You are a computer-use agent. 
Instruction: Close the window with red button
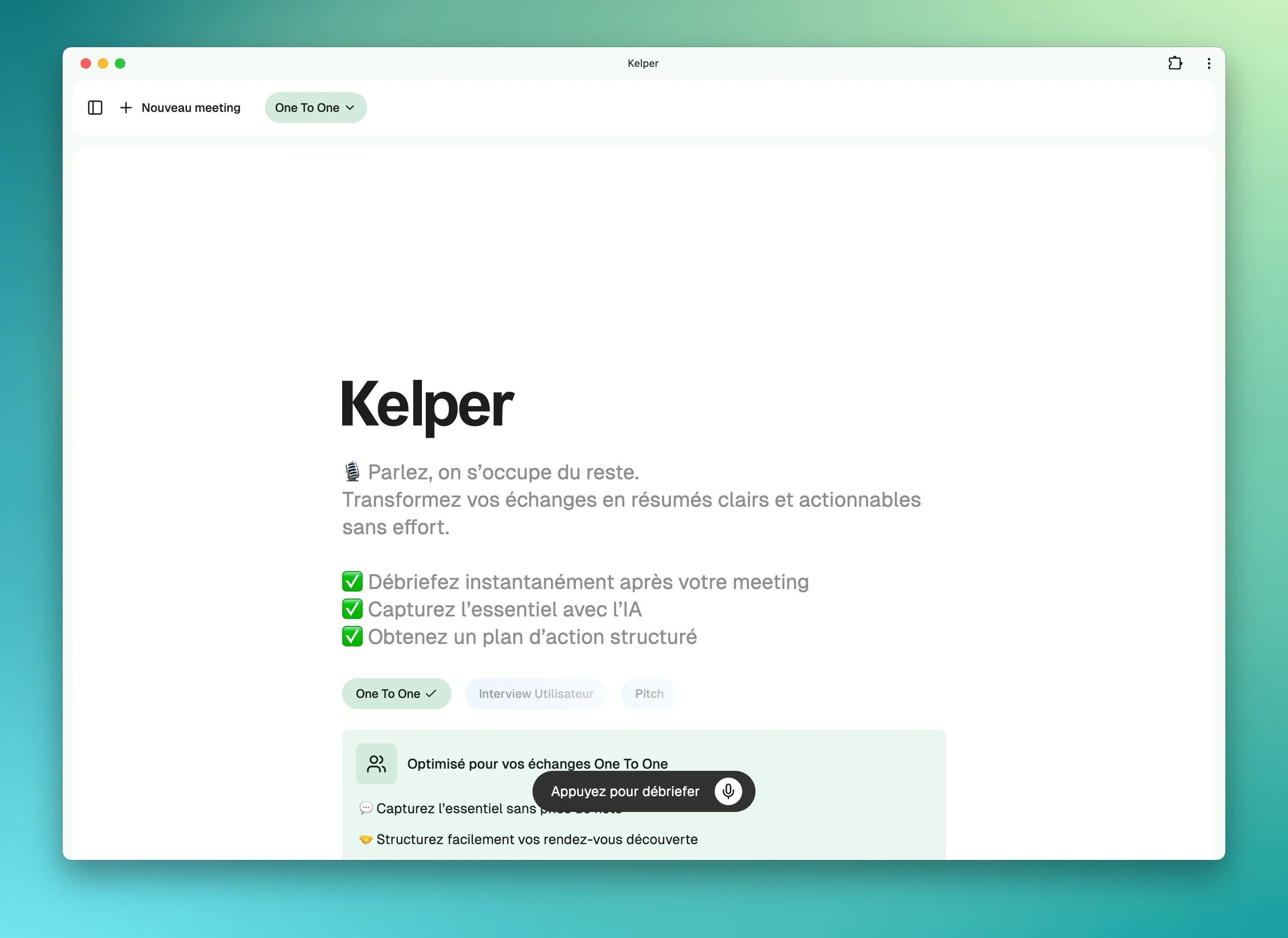tap(86, 63)
